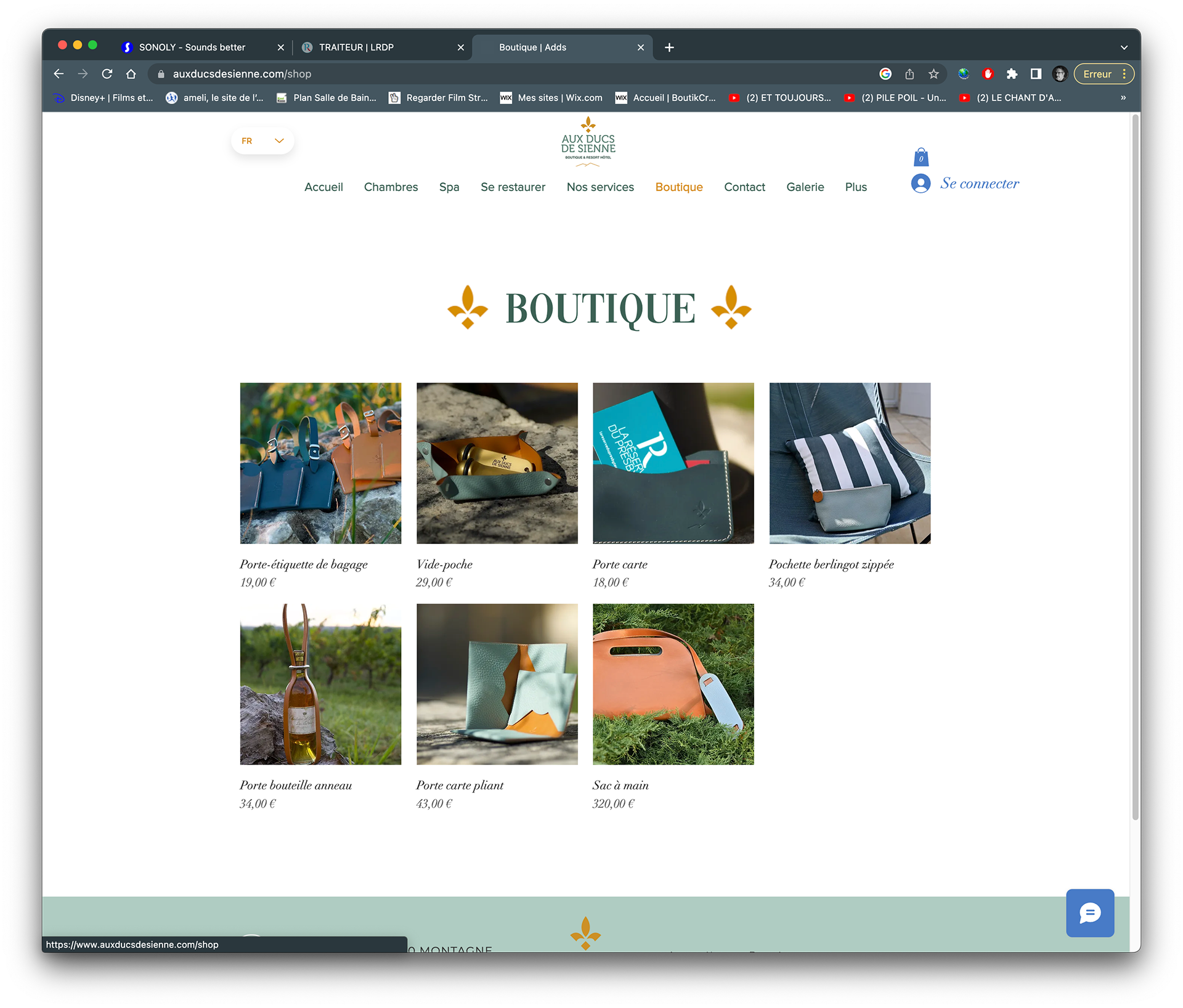Toggle the browser side panel
Viewport: 1183px width, 1008px height.
click(x=1036, y=74)
